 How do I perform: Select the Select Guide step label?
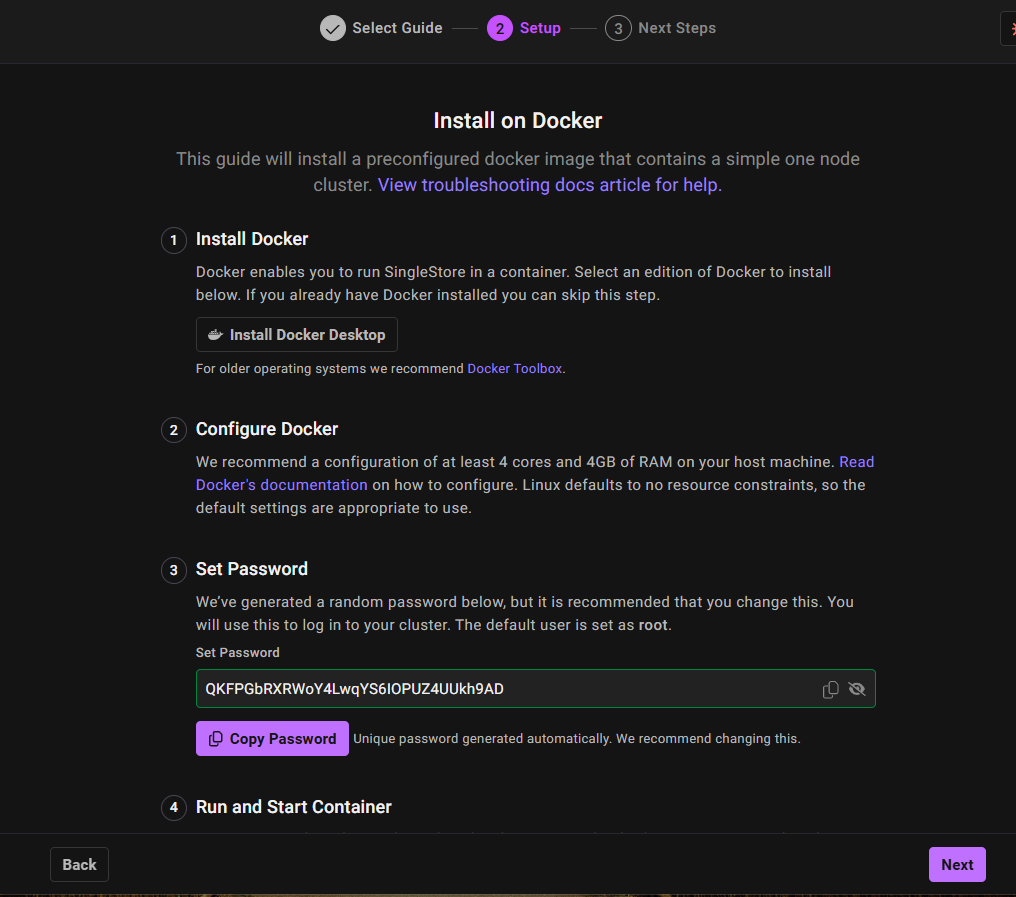pos(397,29)
